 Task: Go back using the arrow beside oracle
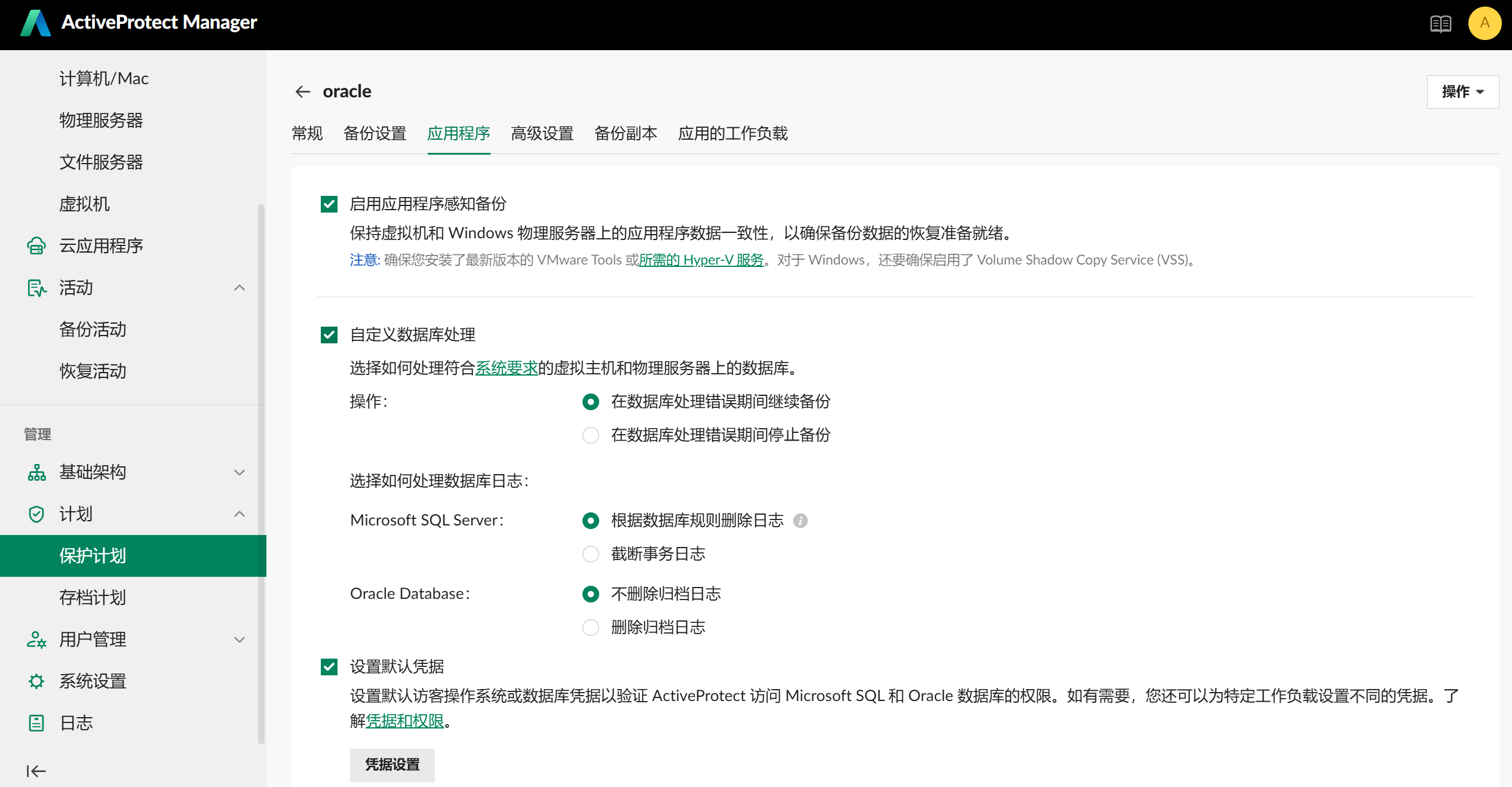point(303,91)
